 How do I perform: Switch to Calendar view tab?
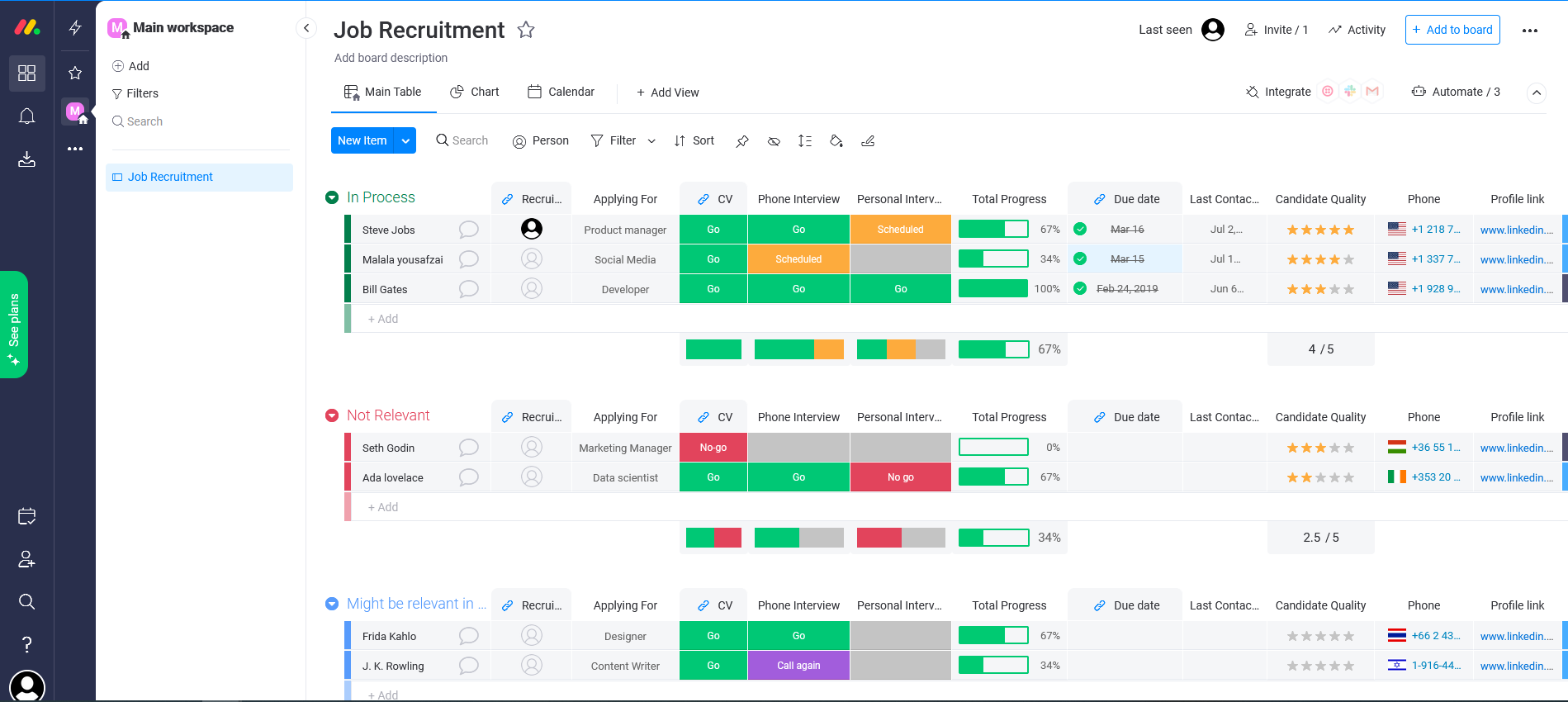(x=561, y=92)
